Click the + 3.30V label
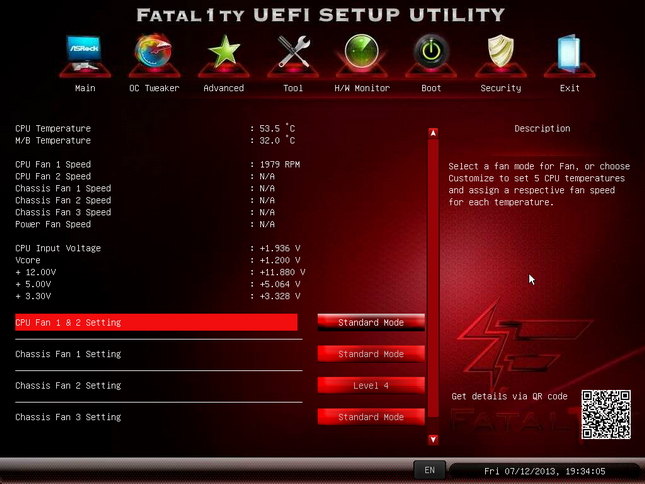The width and height of the screenshot is (645, 484). (x=33, y=296)
